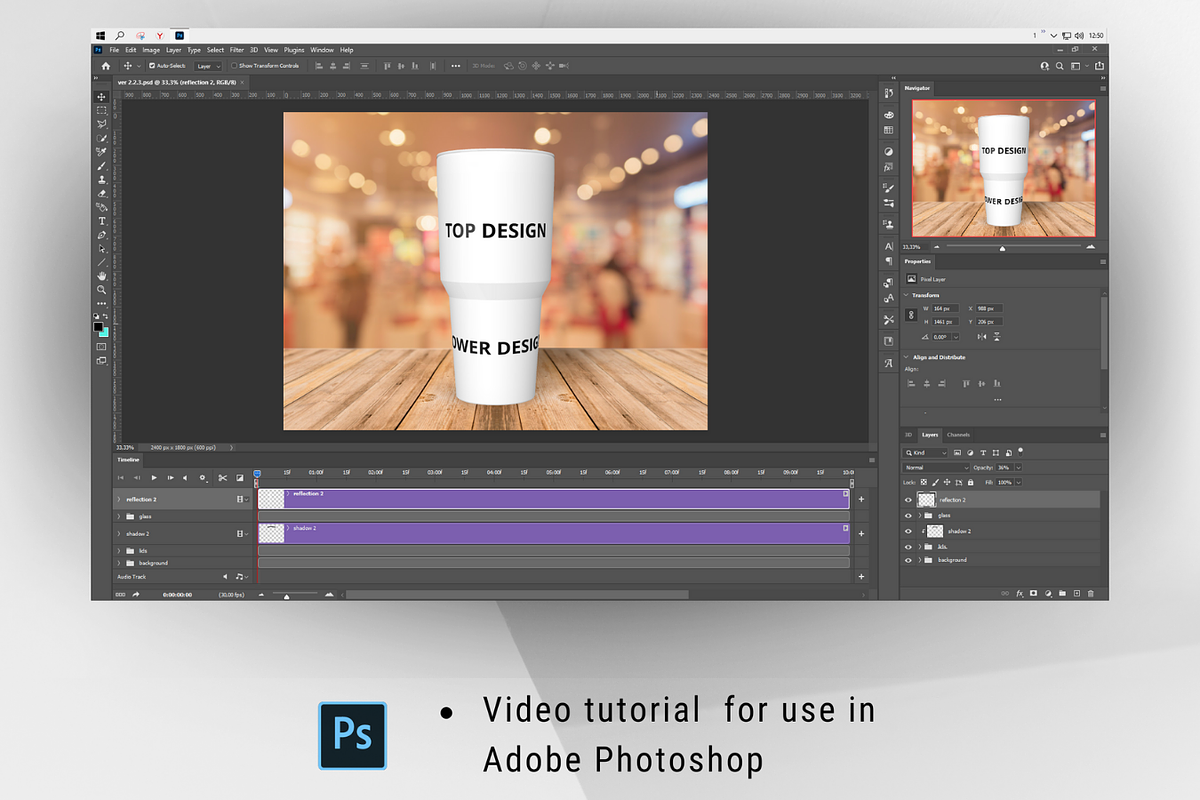Open the Plugins menu

tap(294, 50)
